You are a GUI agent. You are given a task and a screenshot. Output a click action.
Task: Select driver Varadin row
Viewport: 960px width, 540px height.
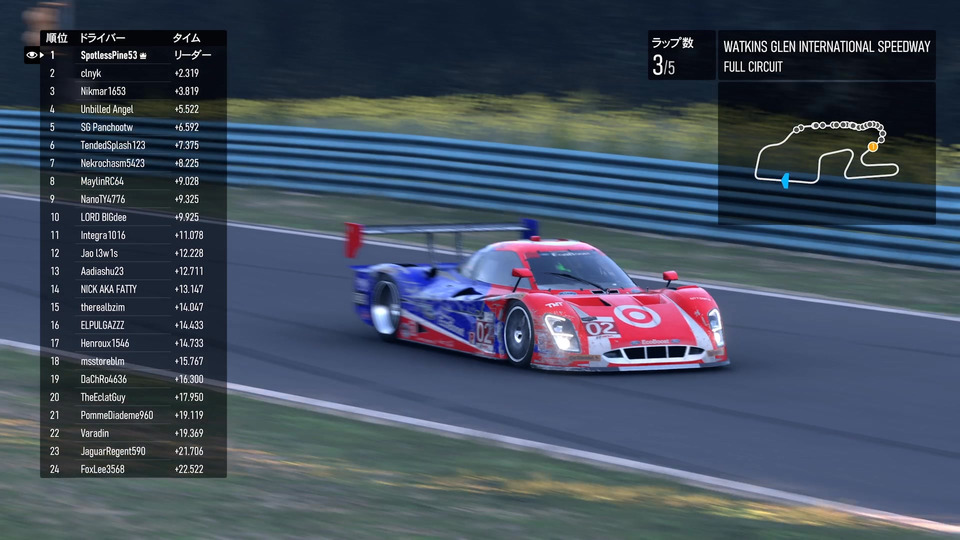tap(133, 433)
